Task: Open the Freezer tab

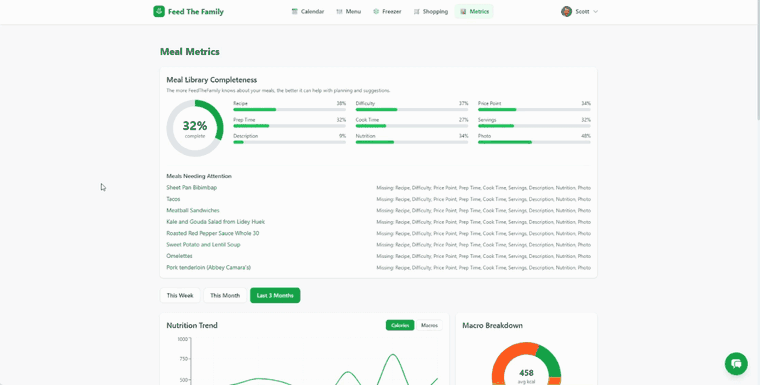Action: pos(387,12)
